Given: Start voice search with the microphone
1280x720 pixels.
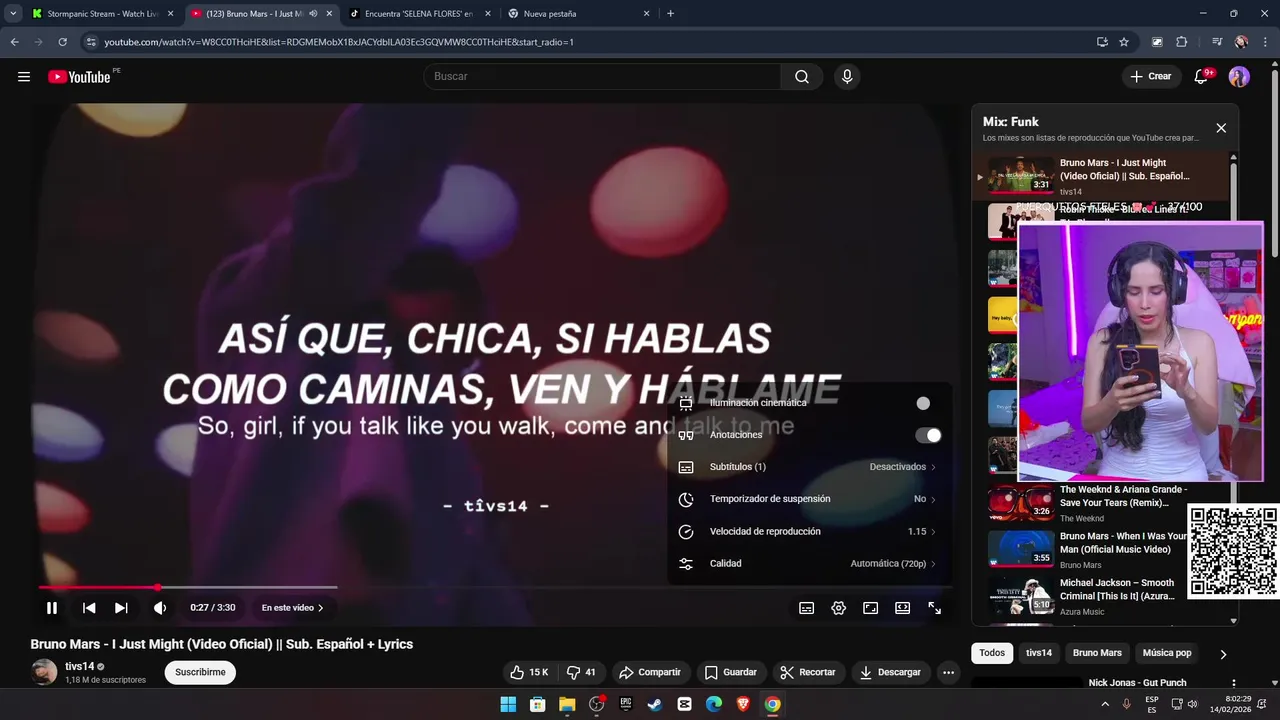Looking at the screenshot, I should [847, 77].
